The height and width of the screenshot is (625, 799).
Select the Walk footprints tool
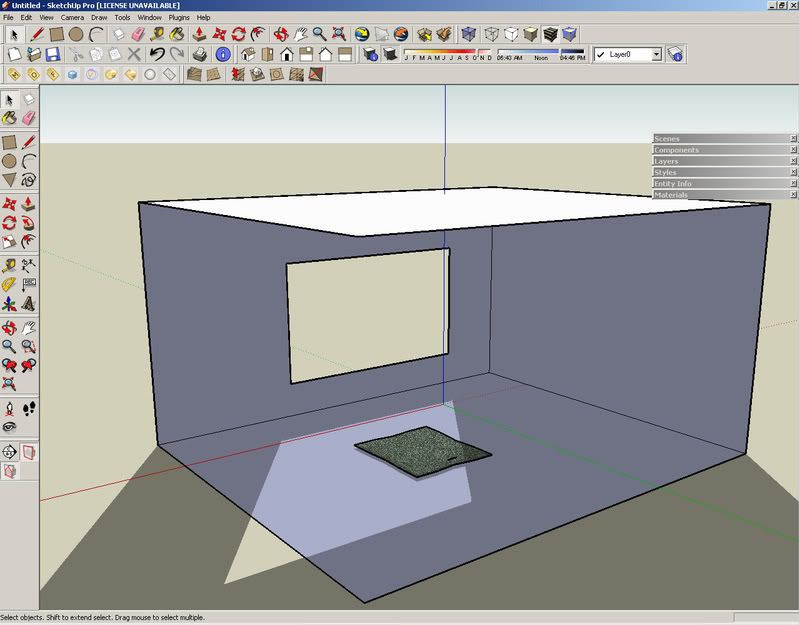[x=29, y=409]
